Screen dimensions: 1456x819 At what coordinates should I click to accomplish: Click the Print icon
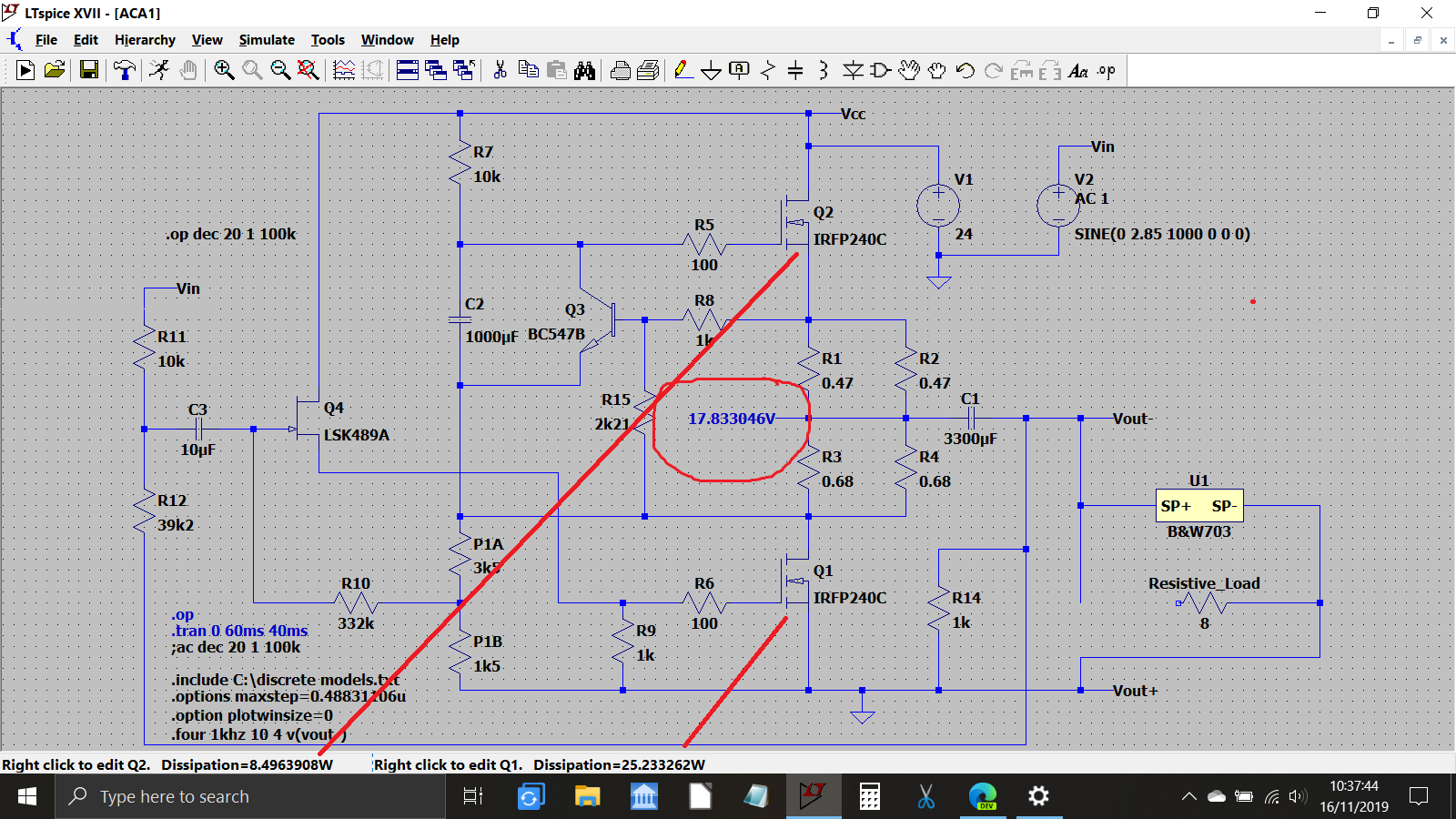649,70
